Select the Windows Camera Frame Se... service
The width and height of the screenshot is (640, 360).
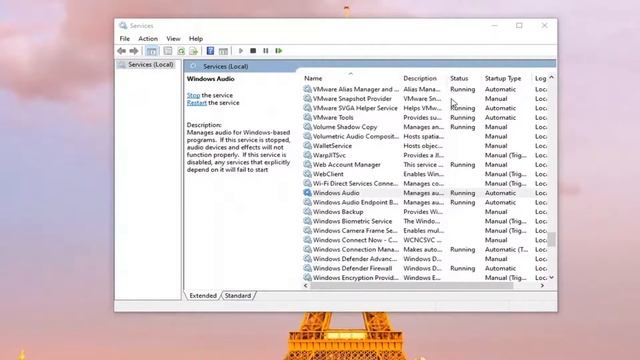coord(355,230)
